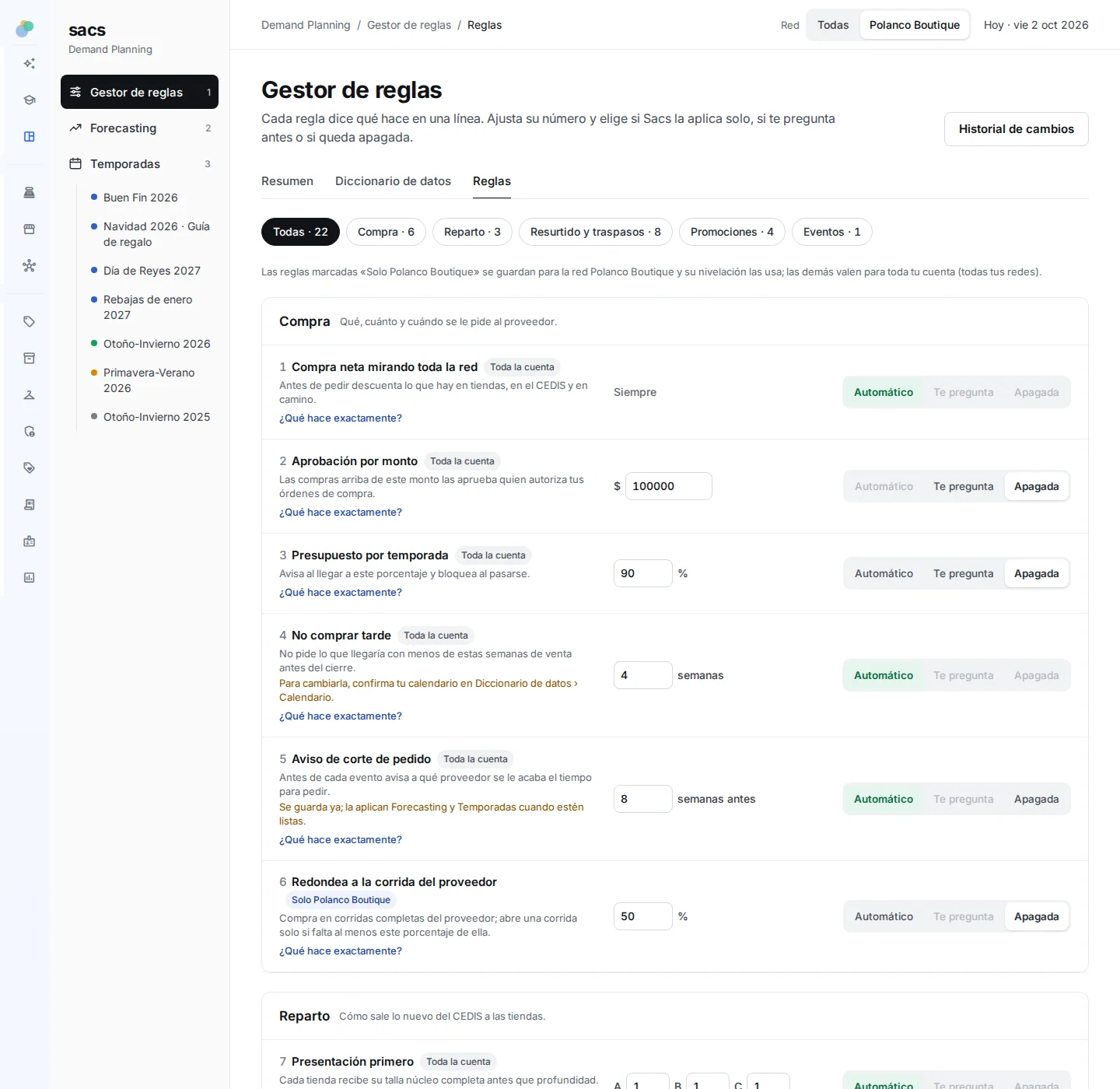Image resolution: width=1120 pixels, height=1089 pixels.
Task: Select the blue layout panel icon
Action: pos(30,137)
